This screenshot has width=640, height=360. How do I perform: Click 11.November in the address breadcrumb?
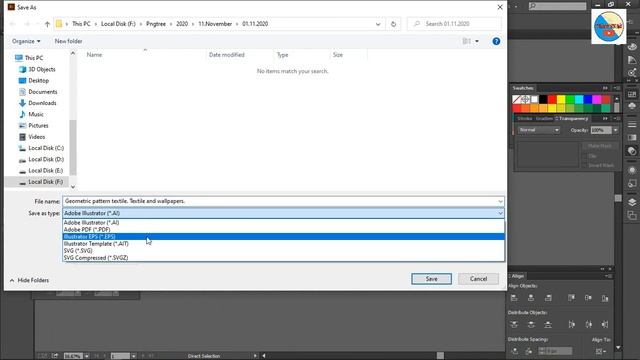(215, 24)
